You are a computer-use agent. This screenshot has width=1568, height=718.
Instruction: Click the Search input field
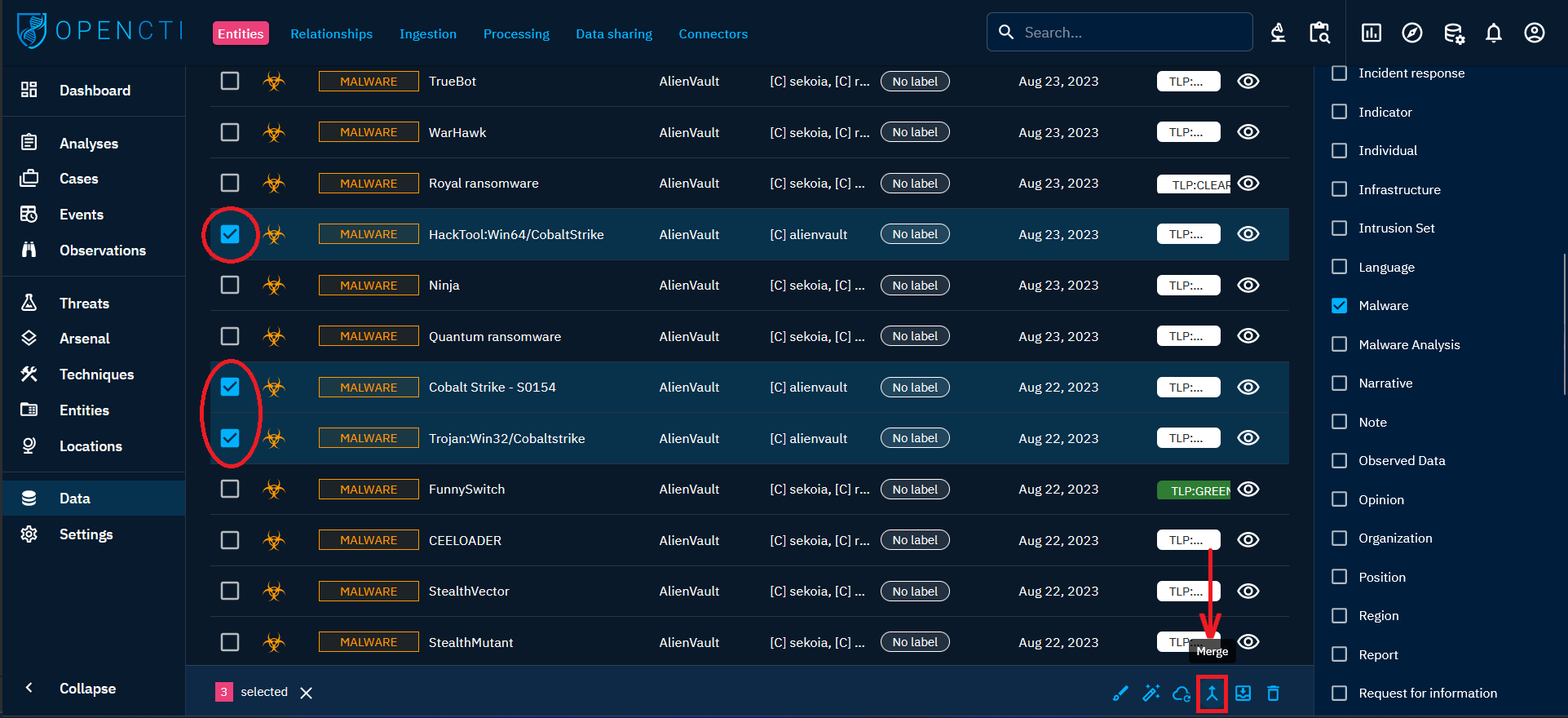(x=1129, y=33)
